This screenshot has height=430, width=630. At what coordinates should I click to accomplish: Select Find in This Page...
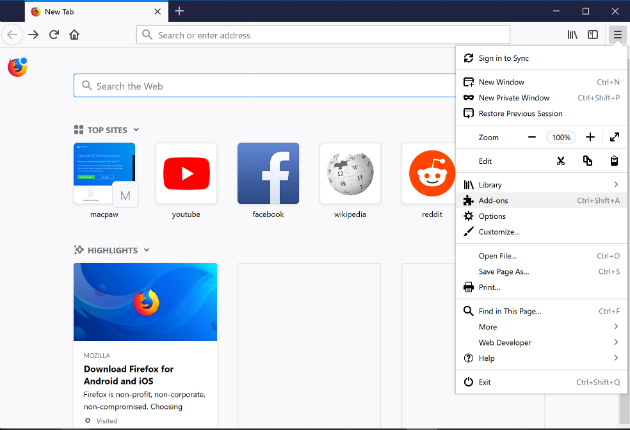tap(541, 311)
